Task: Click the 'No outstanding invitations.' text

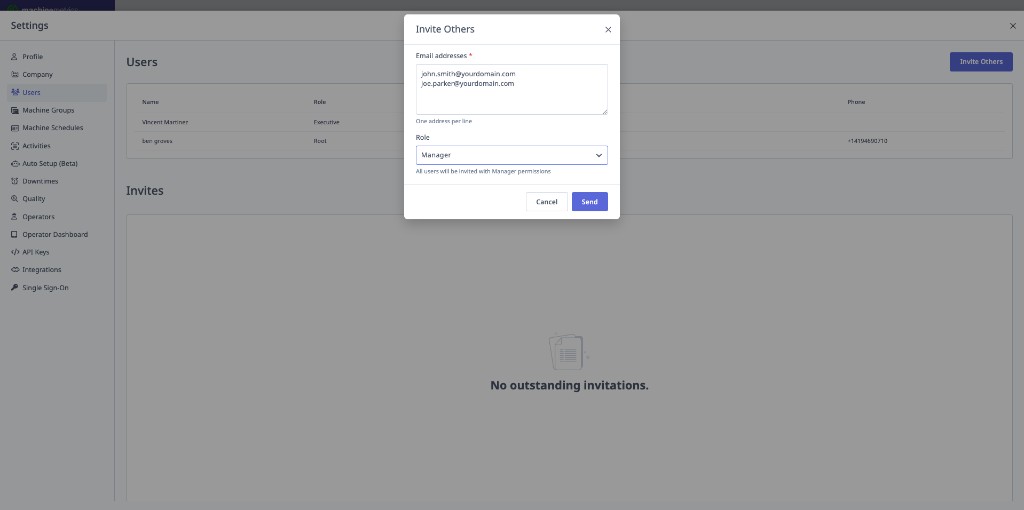Action: coord(569,385)
